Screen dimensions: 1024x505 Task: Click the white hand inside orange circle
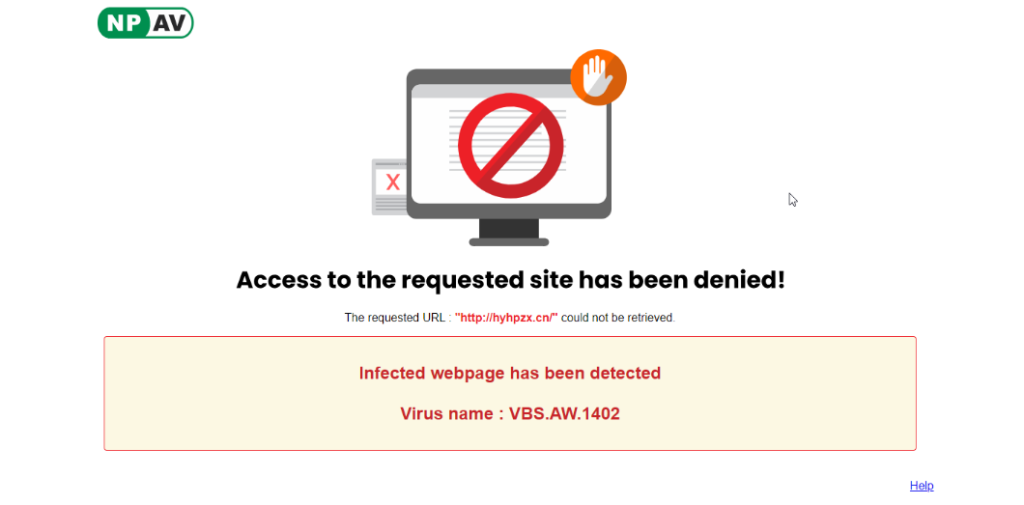click(x=598, y=76)
